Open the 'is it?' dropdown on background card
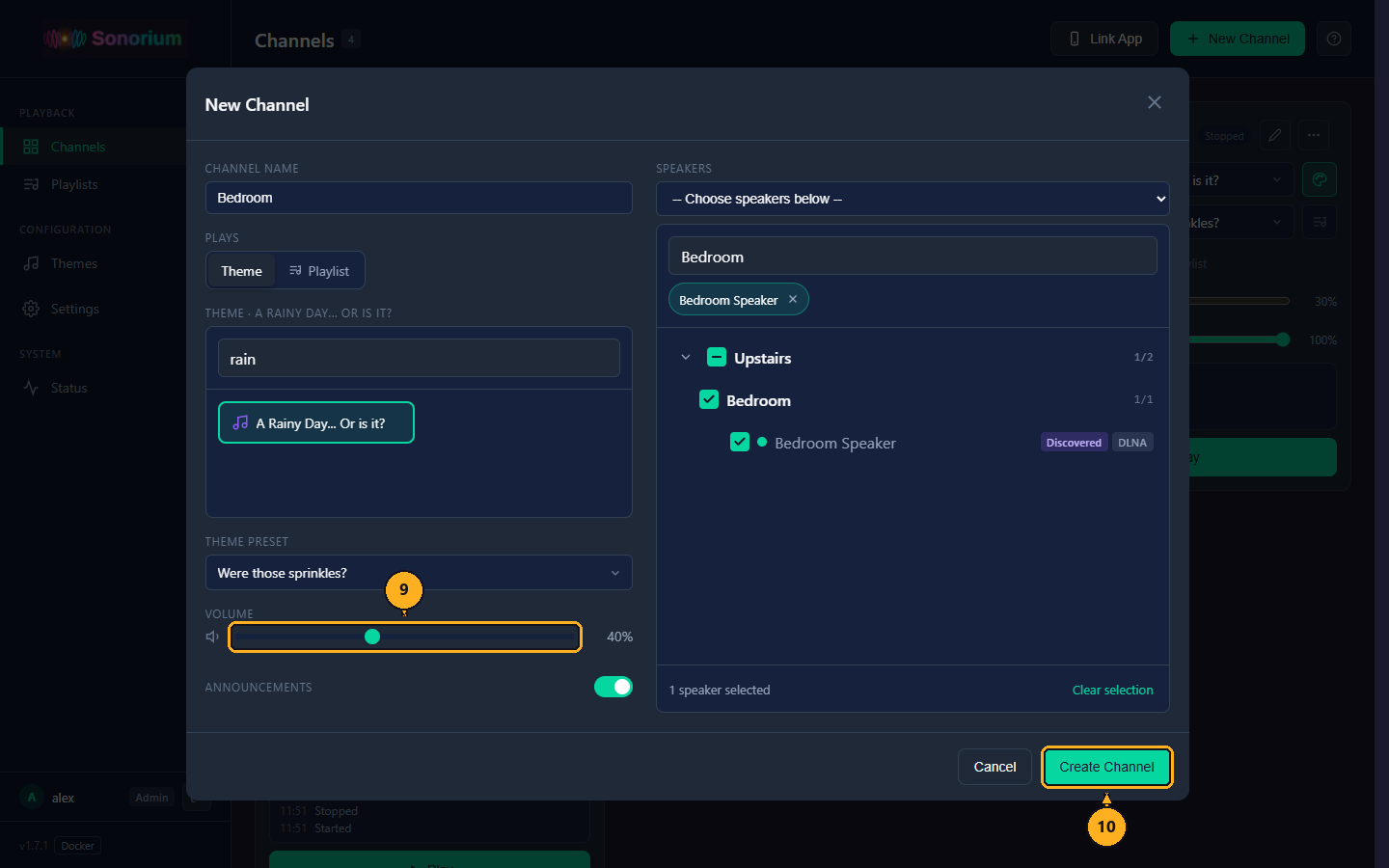This screenshot has height=868, width=1389. pyautogui.click(x=1239, y=180)
